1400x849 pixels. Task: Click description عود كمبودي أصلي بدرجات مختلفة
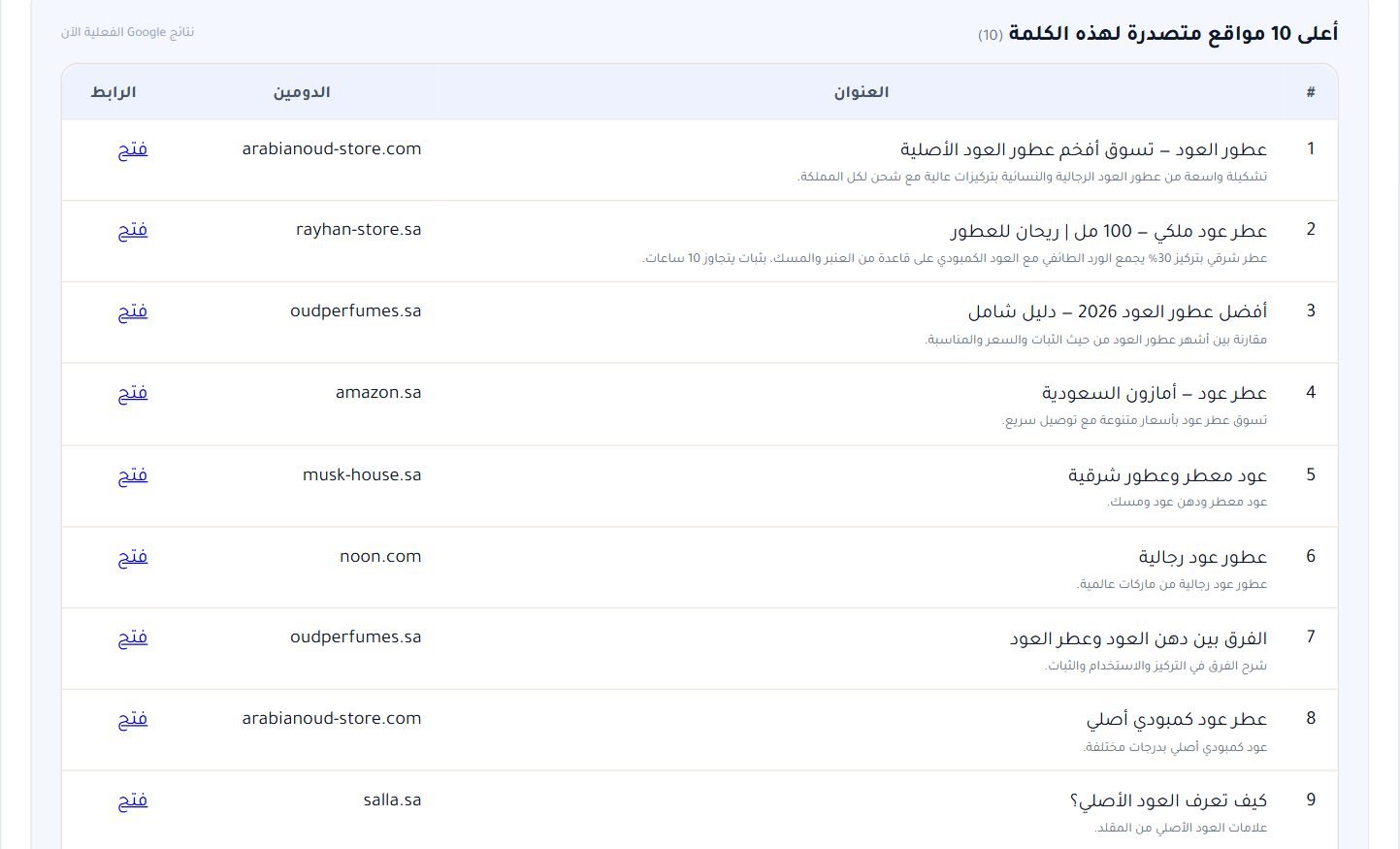(x=1175, y=747)
